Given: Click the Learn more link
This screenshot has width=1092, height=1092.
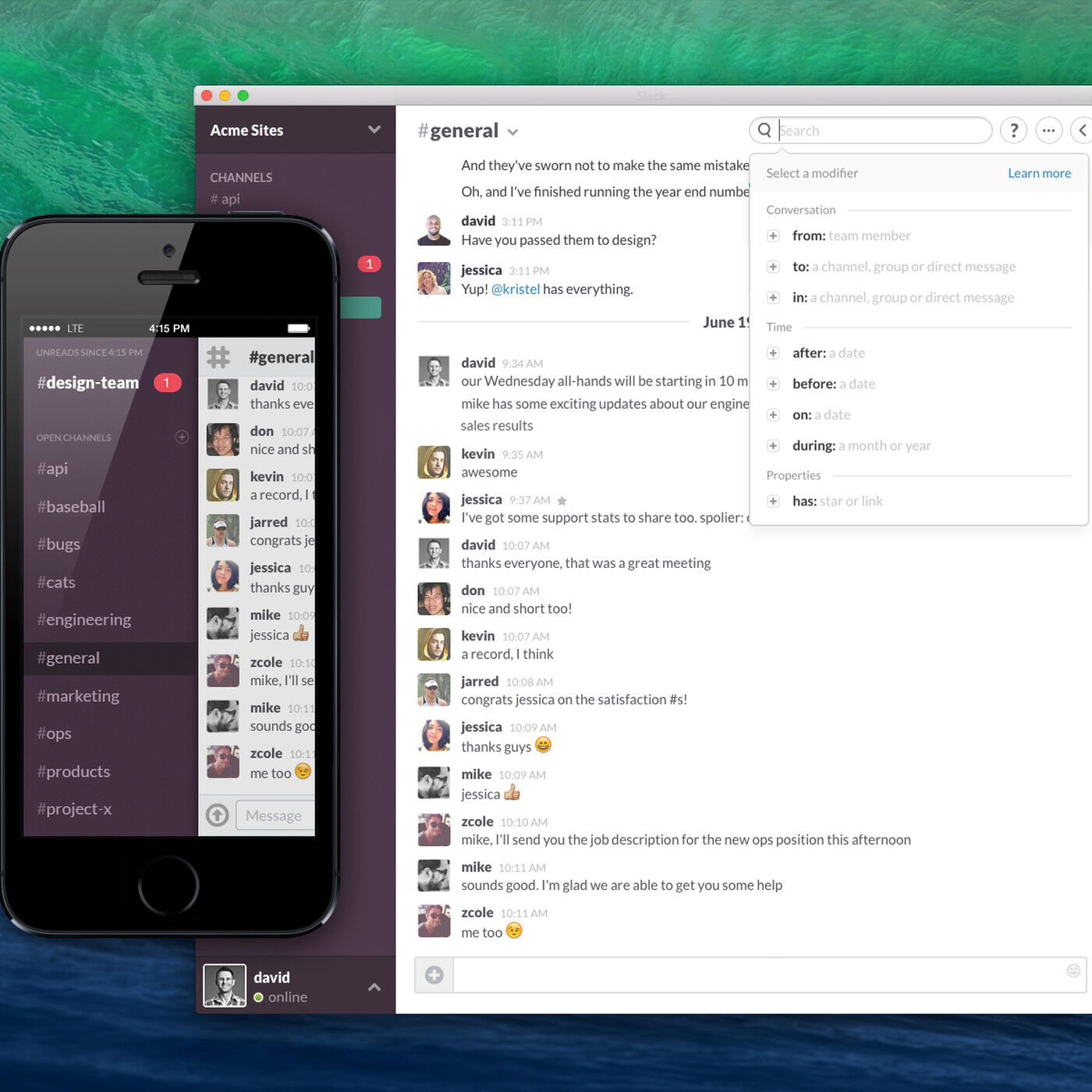Looking at the screenshot, I should pyautogui.click(x=1039, y=172).
